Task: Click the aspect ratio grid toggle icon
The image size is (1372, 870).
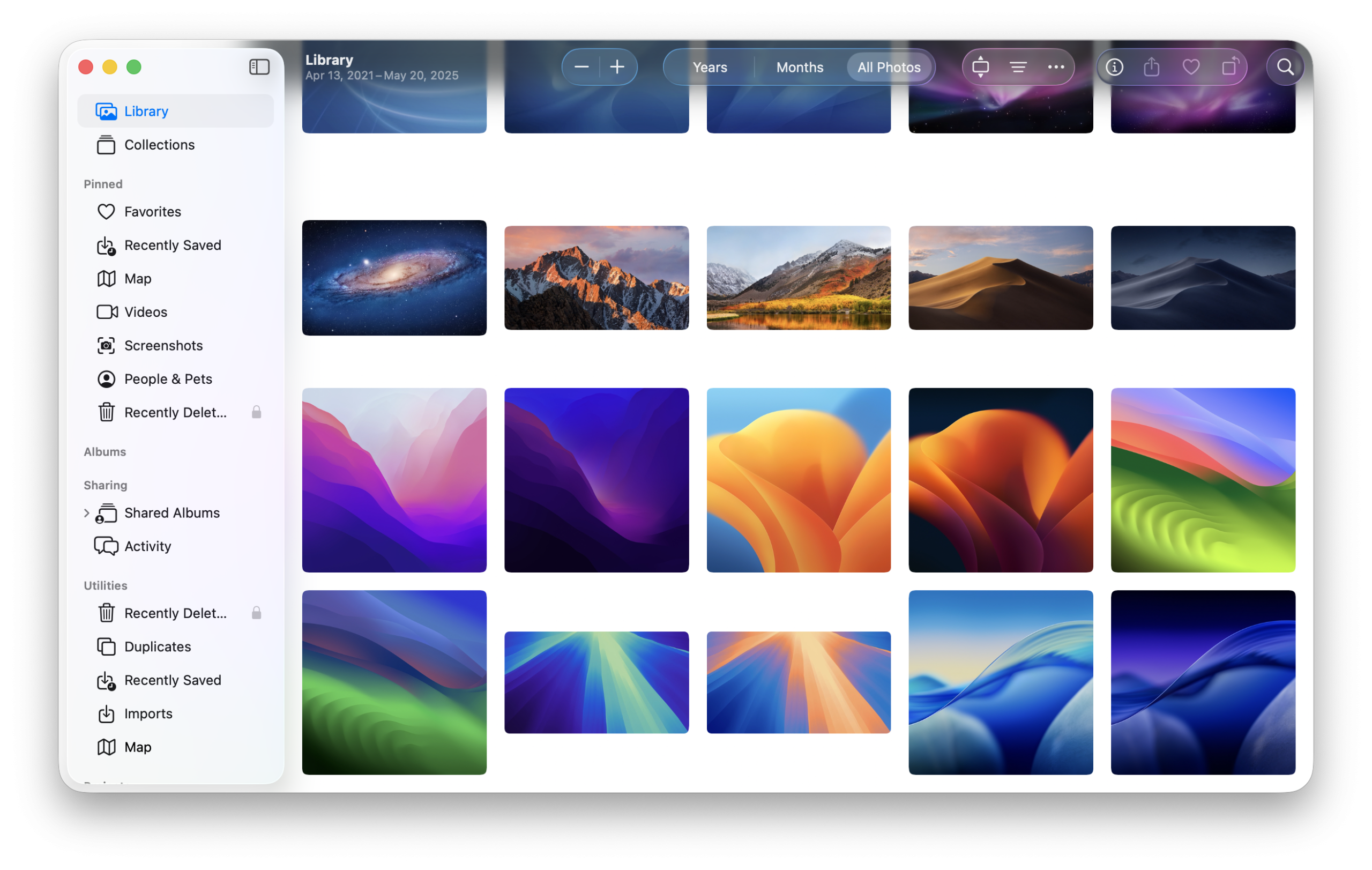Action: (980, 67)
